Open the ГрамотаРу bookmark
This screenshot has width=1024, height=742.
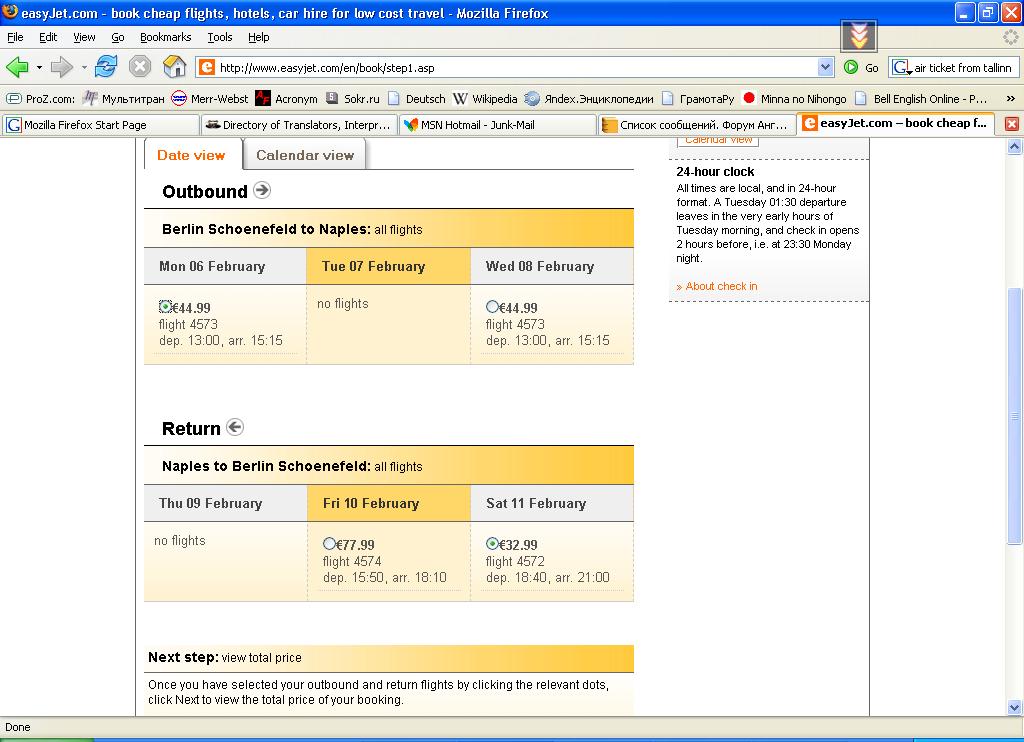pos(698,99)
